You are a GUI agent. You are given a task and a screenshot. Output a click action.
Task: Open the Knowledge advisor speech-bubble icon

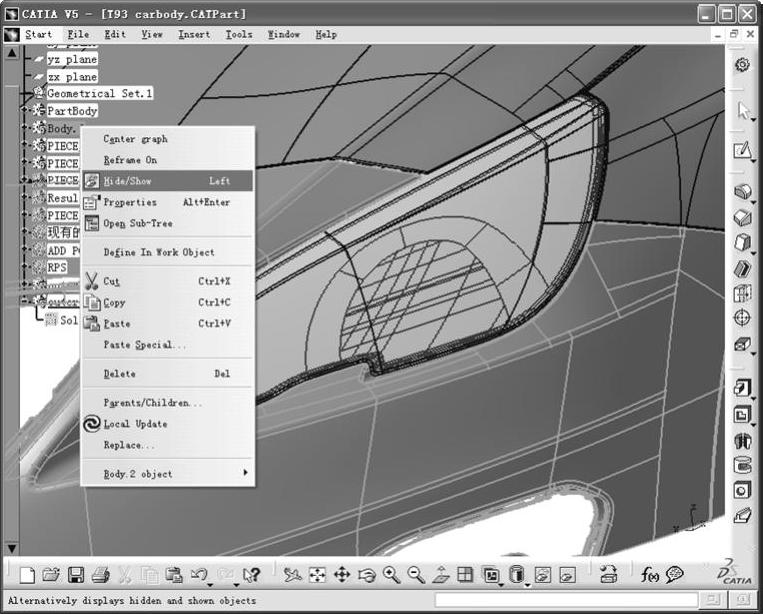(x=675, y=575)
